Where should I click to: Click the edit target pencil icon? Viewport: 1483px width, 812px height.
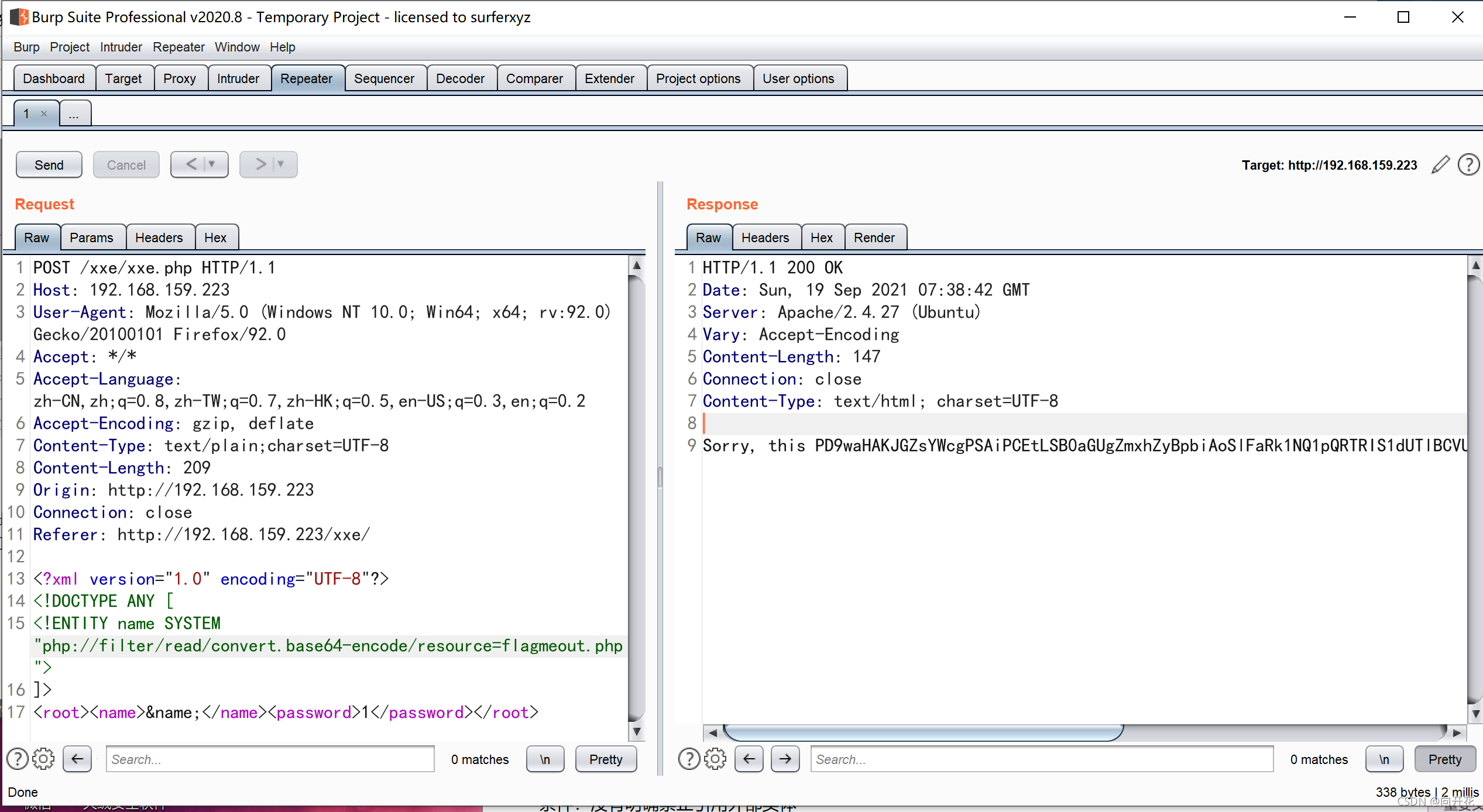1440,165
